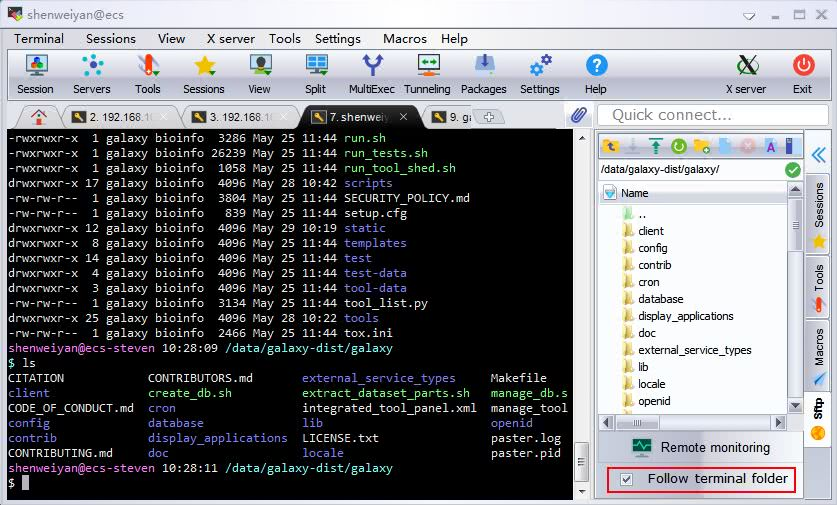Viewport: 837px width, 505px height.
Task: Switch to the home tab
Action: coord(39,117)
